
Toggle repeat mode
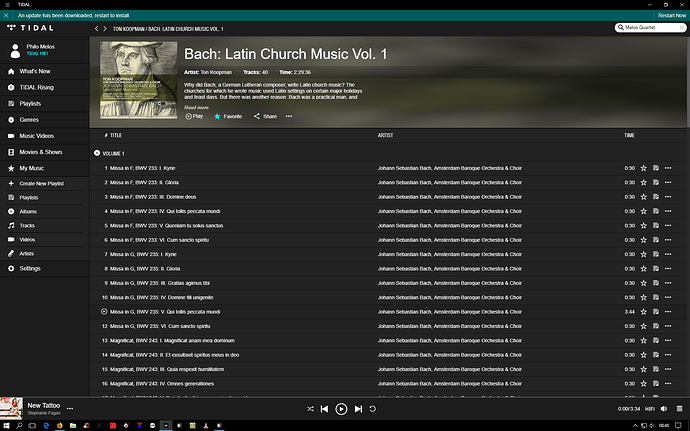tap(372, 409)
